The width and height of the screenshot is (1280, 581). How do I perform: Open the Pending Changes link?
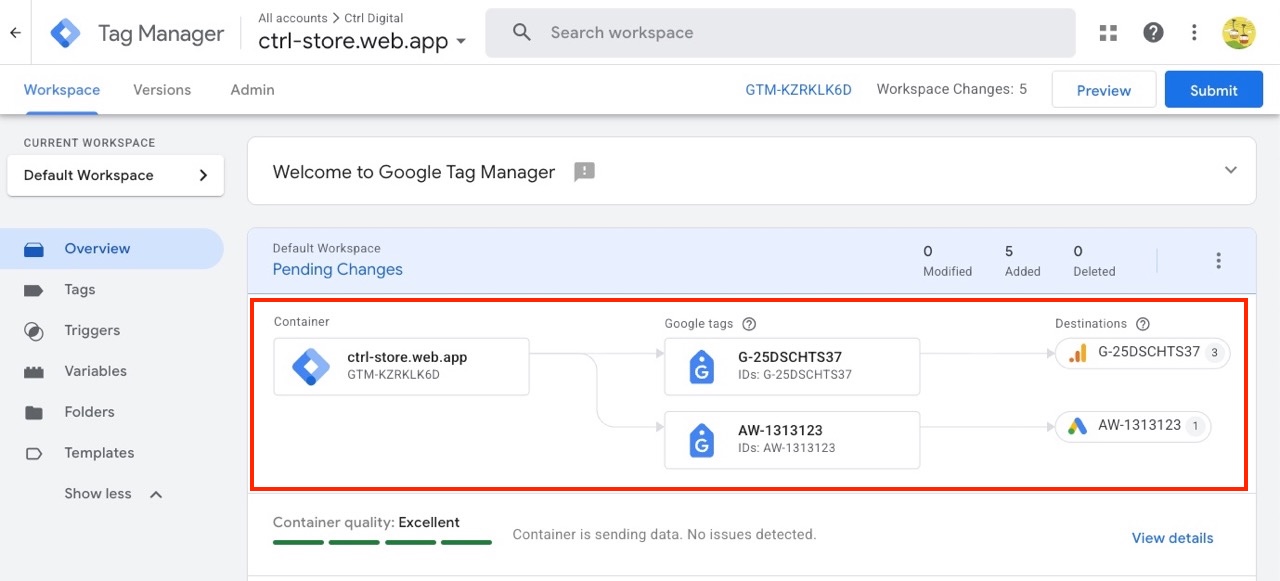tap(338, 270)
